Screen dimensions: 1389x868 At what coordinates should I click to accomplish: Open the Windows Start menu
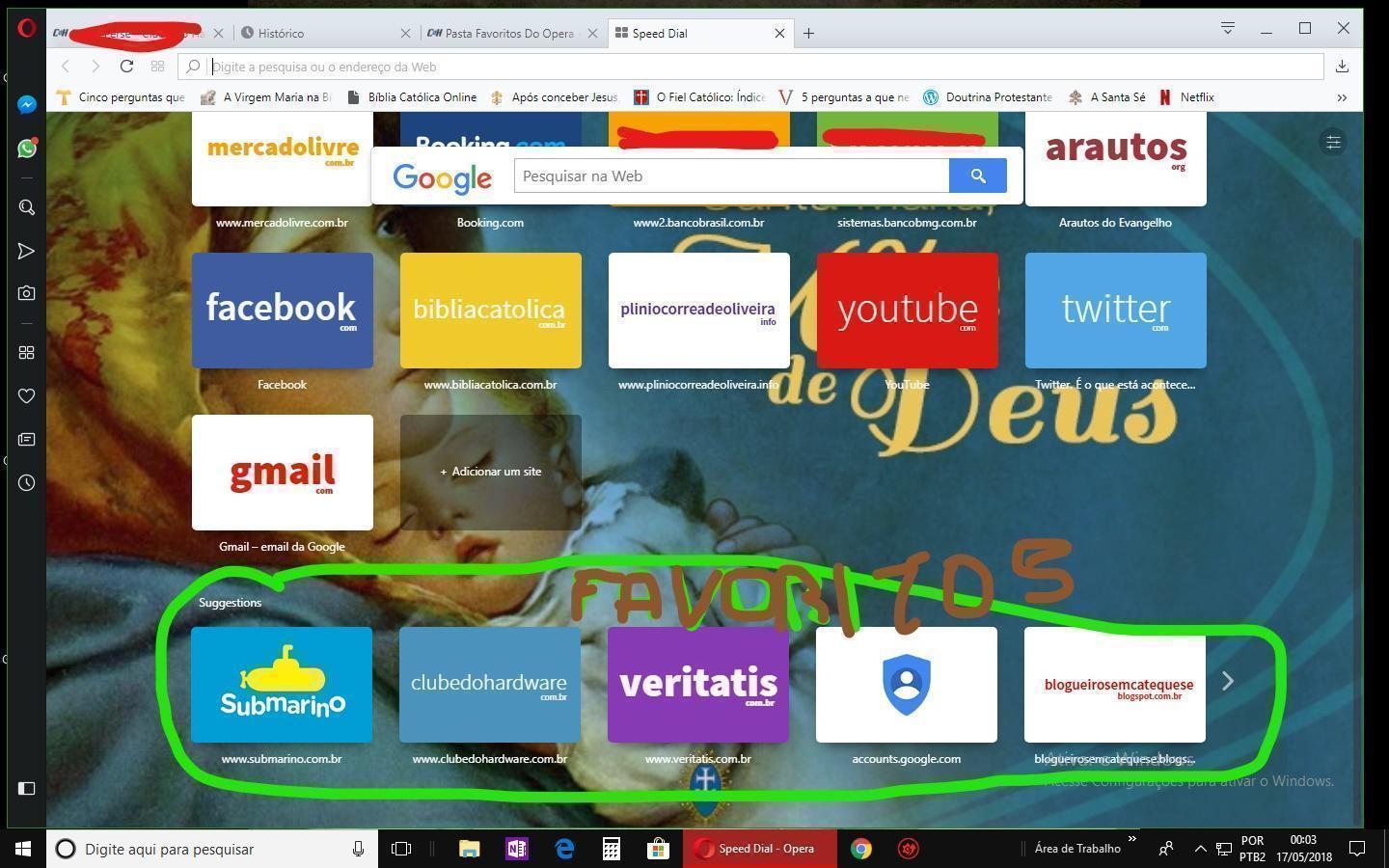point(23,849)
